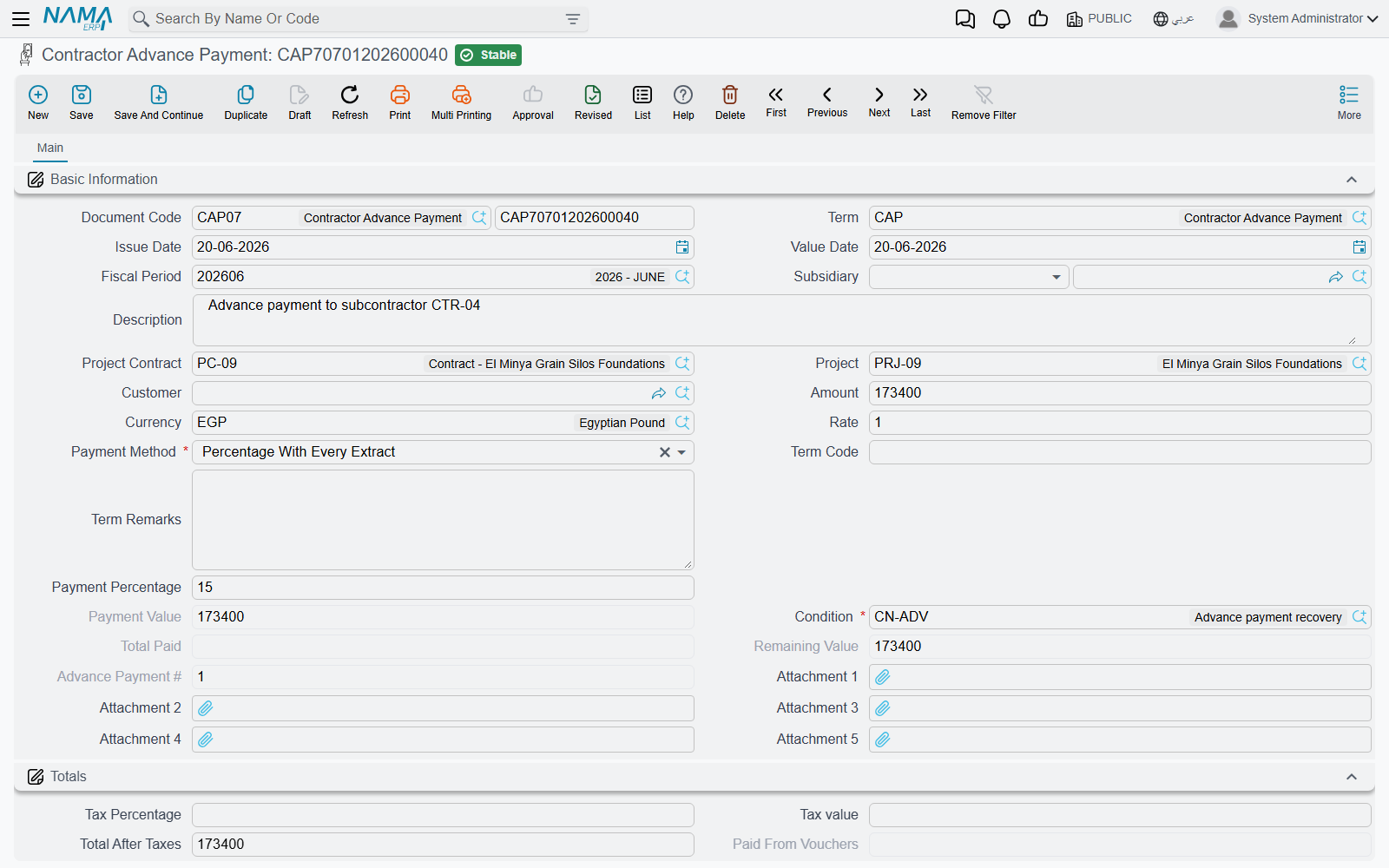Viewport: 1389px width, 868px height.
Task: Collapse the Basic Information section
Action: [1352, 180]
